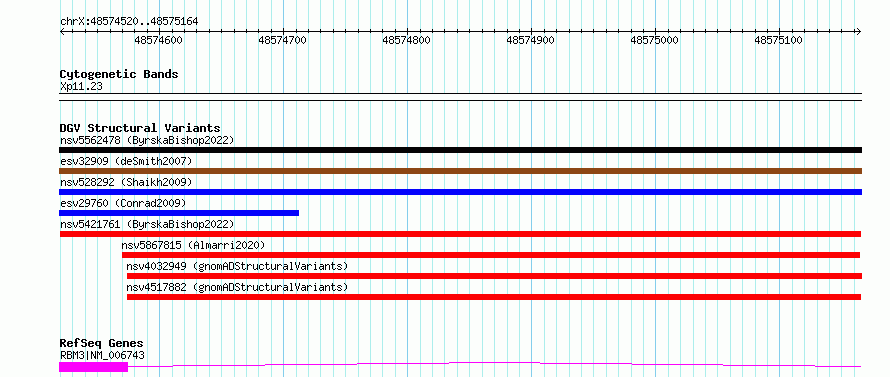Open the nsv5562478 (ByrskaBishop2022) label

point(147,140)
